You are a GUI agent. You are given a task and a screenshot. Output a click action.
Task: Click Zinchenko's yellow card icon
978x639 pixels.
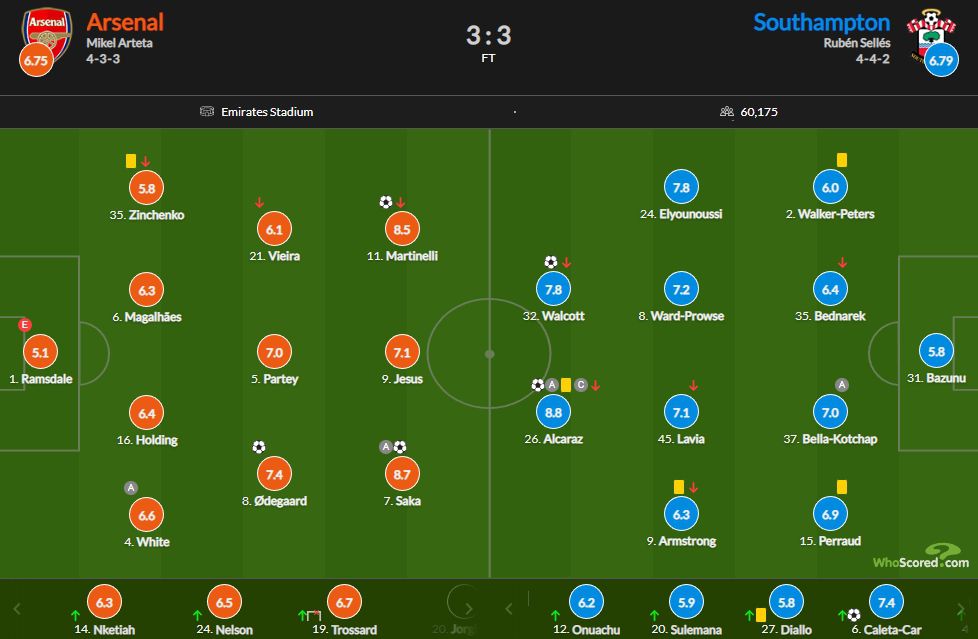coord(131,161)
